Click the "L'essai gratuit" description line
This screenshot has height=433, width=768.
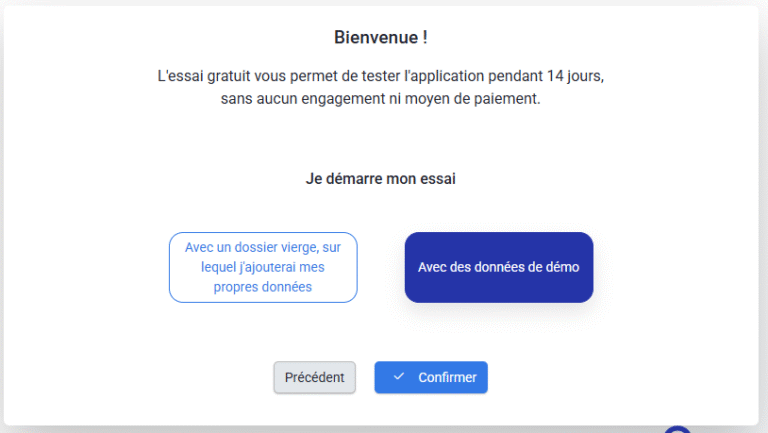tap(381, 76)
